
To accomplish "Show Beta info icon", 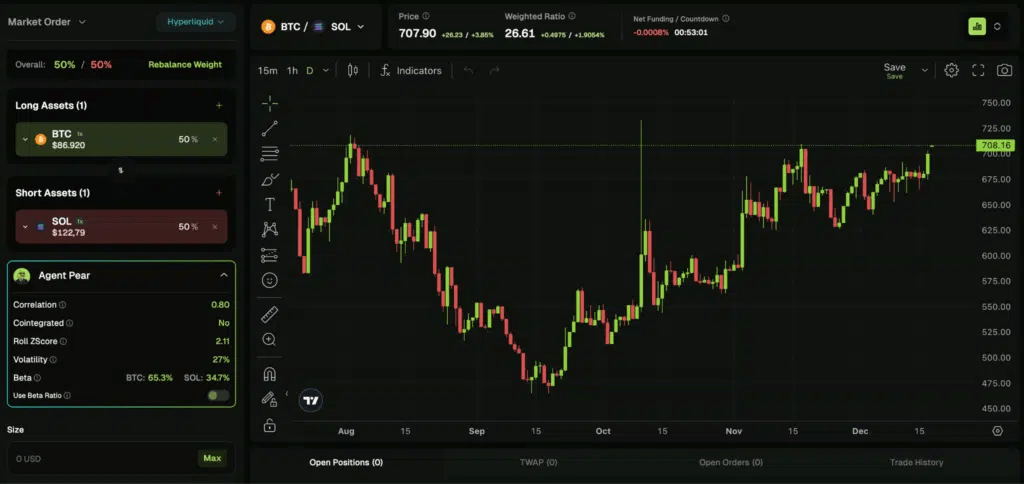I will (x=37, y=378).
